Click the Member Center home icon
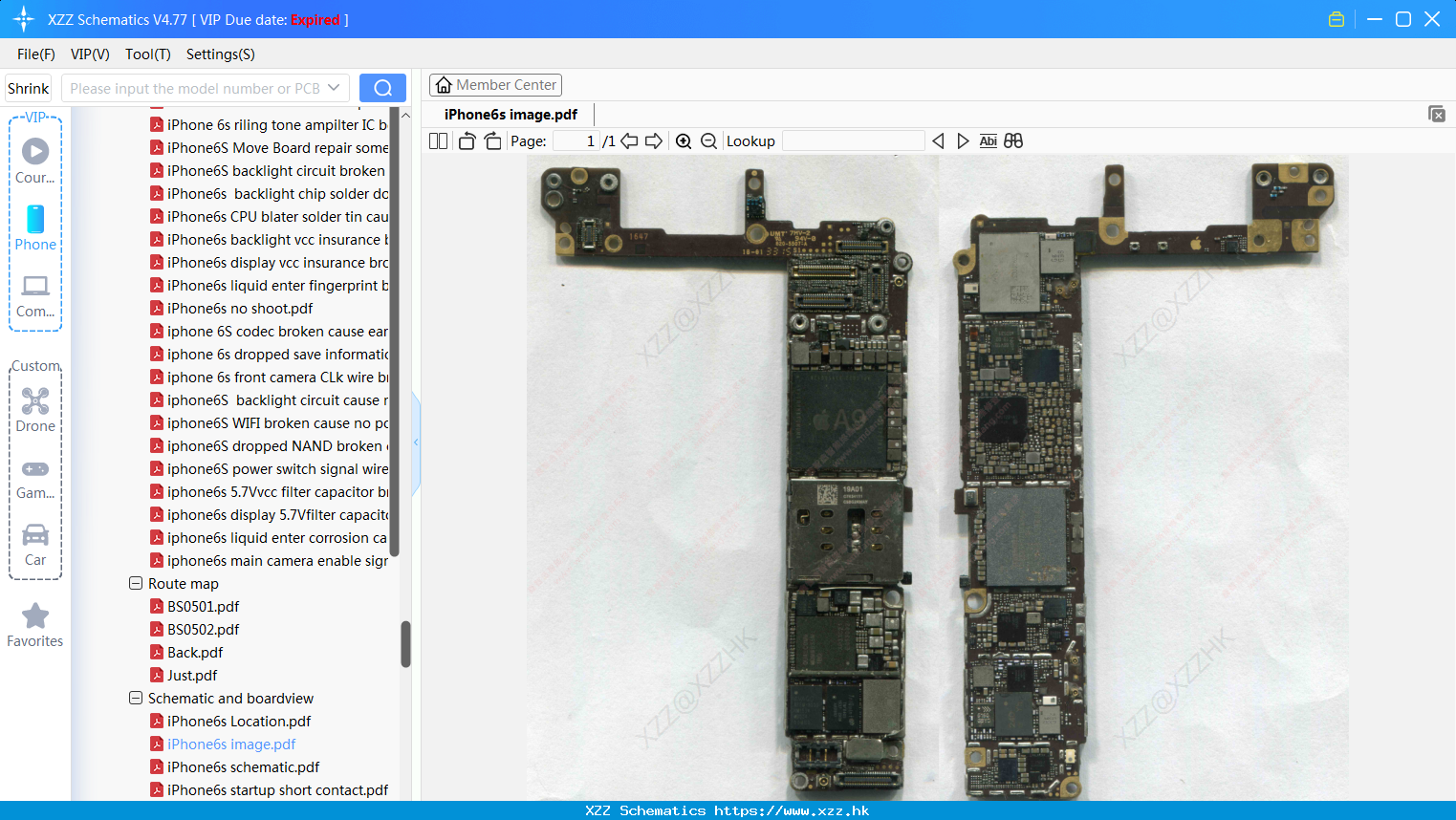This screenshot has height=820, width=1456. coord(444,85)
